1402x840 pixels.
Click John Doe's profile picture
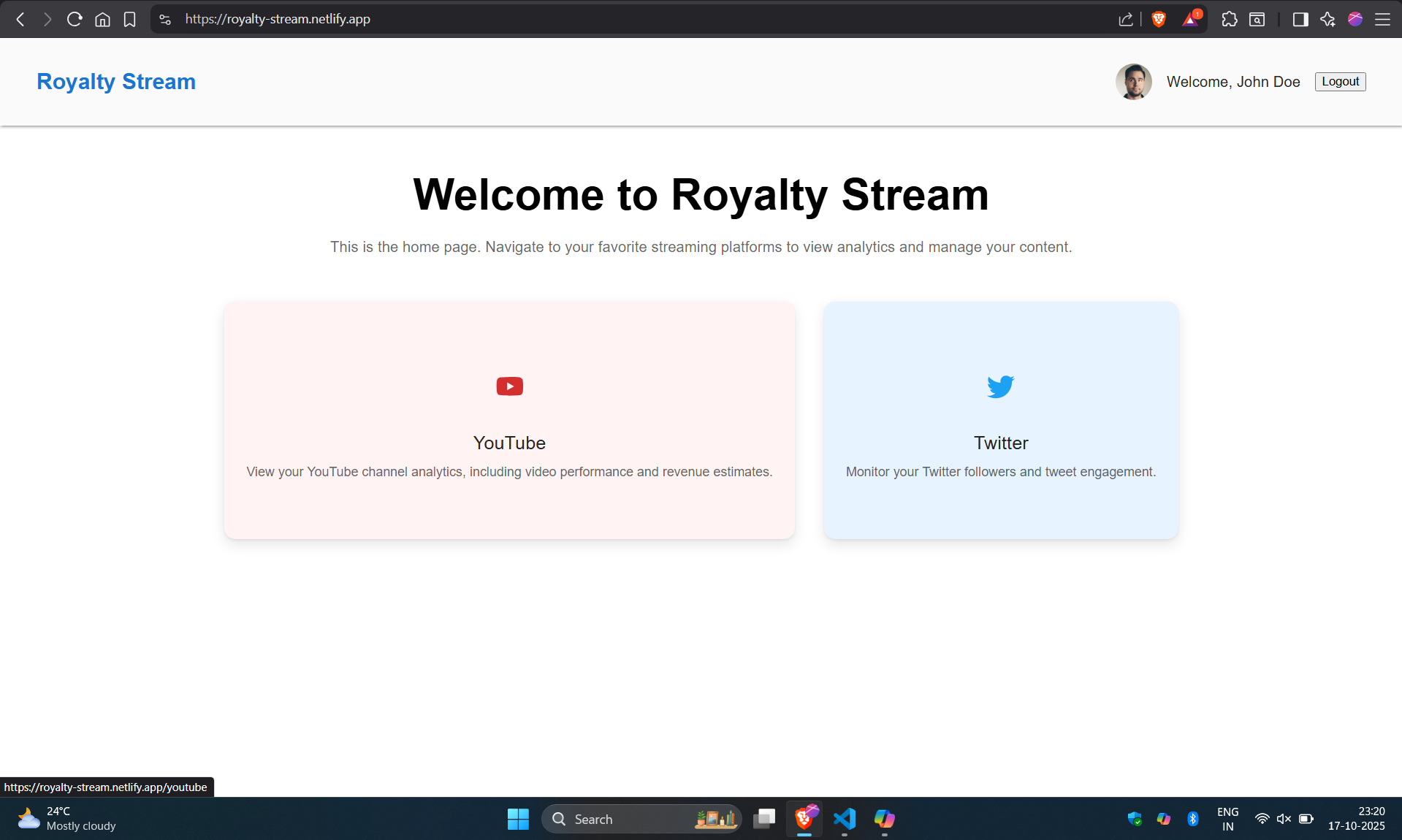point(1133,82)
